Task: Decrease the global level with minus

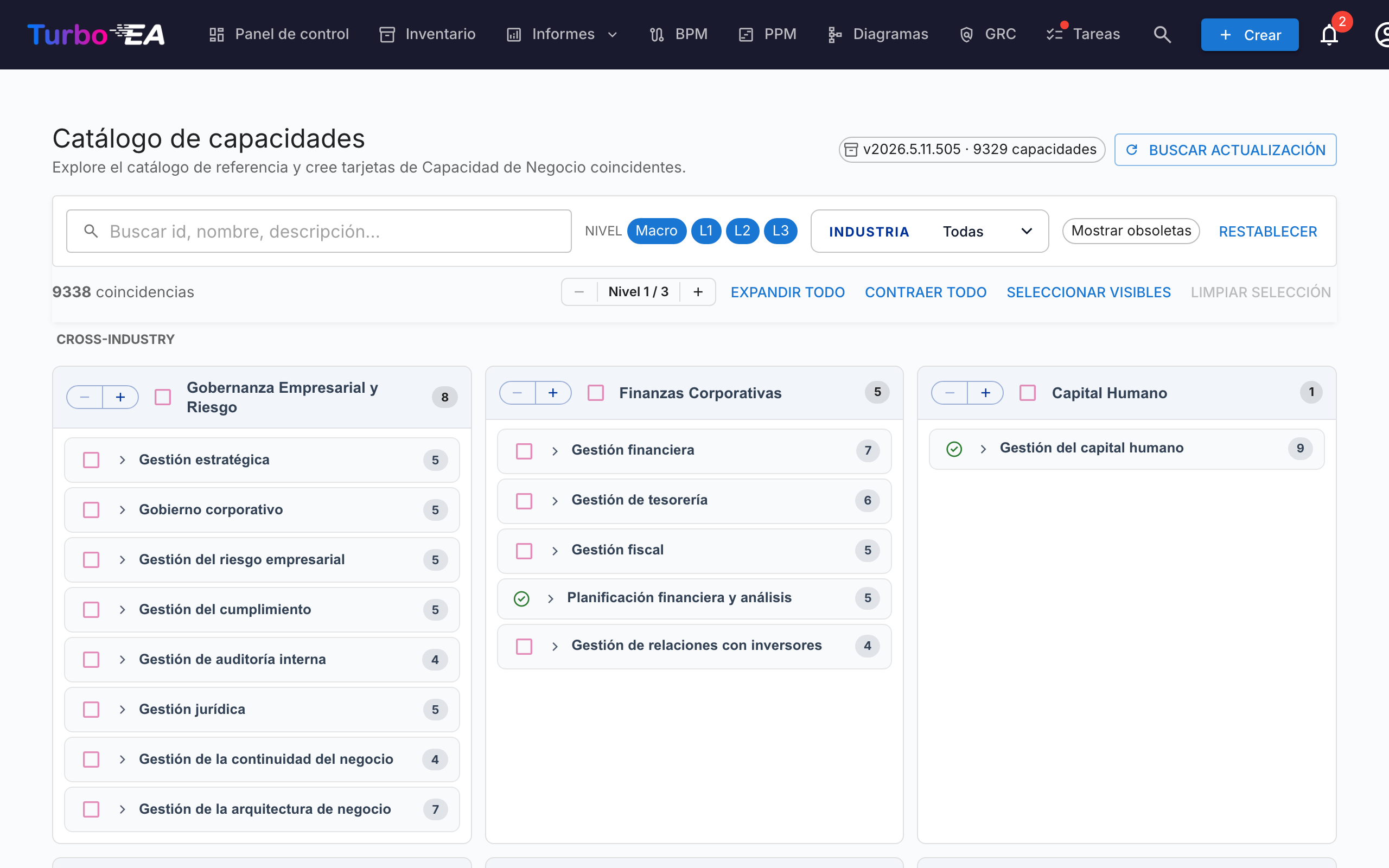Action: [579, 292]
